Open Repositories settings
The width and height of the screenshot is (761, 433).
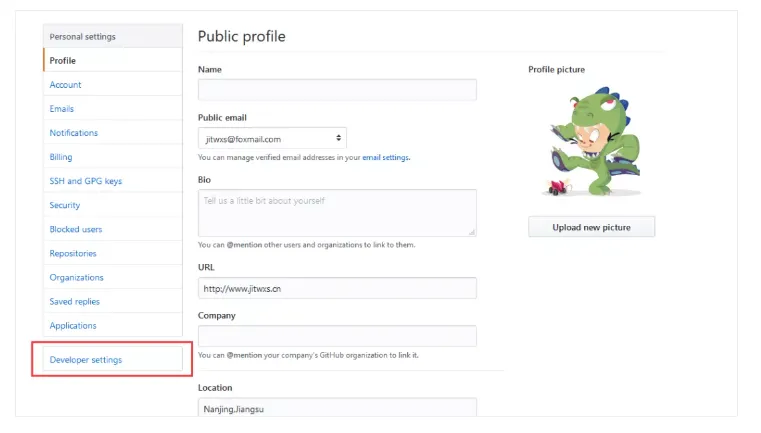(x=73, y=253)
